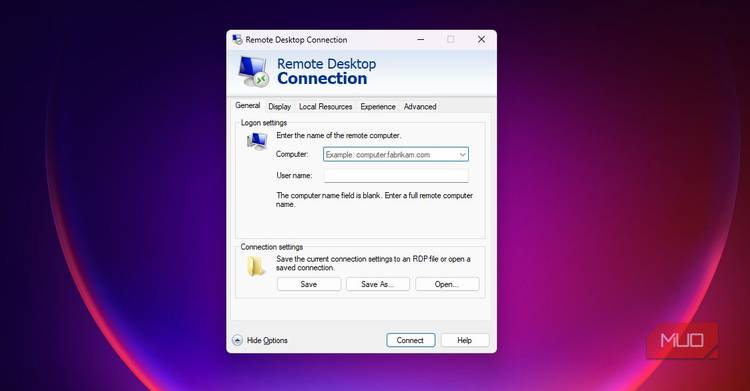Click the "Remote Desktop Connection" title bar text
Screen dimensions: 750x391
tap(297, 40)
